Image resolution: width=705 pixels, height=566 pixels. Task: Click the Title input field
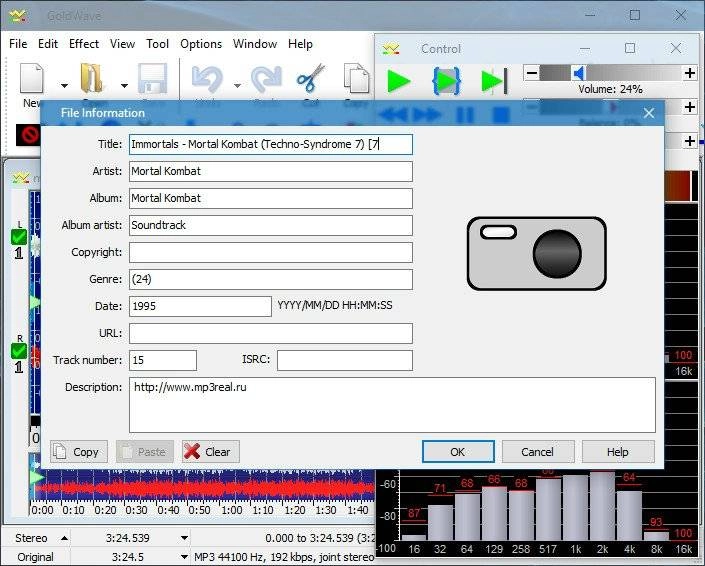click(271, 144)
